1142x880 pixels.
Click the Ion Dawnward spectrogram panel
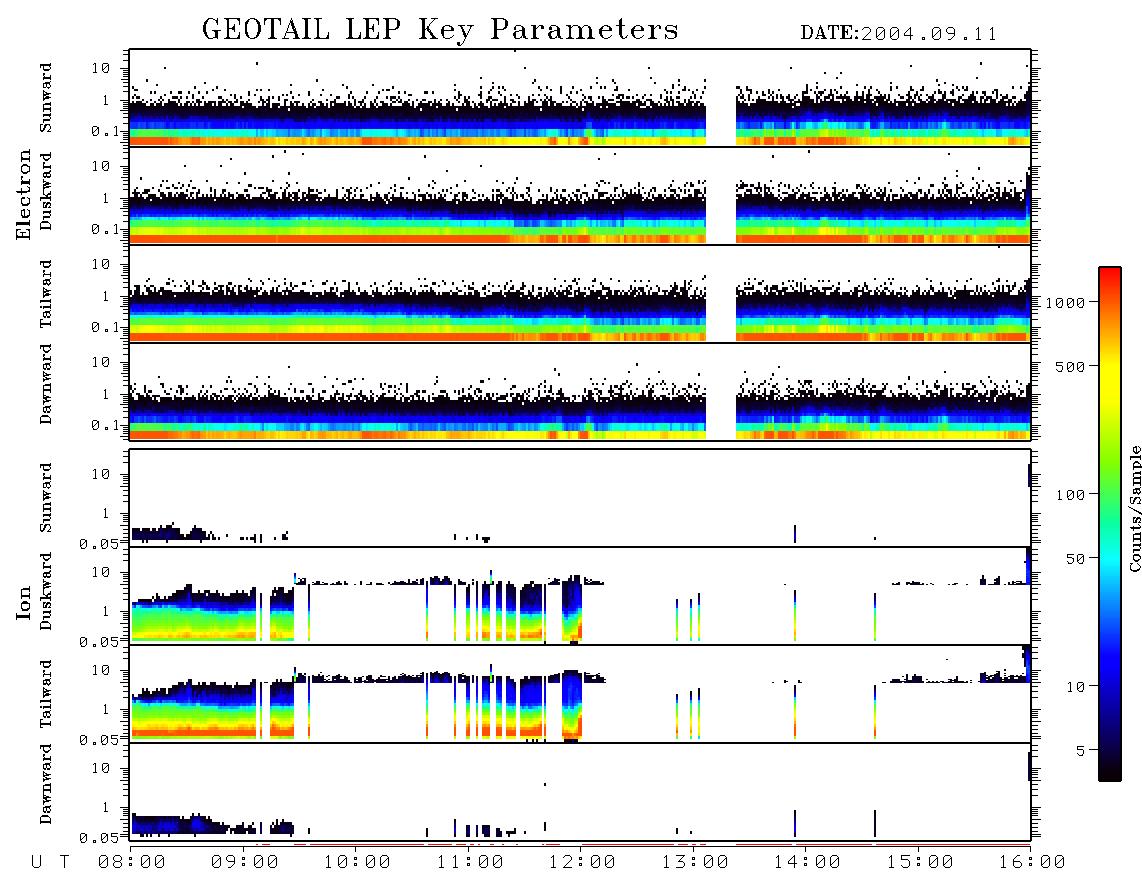click(x=580, y=792)
